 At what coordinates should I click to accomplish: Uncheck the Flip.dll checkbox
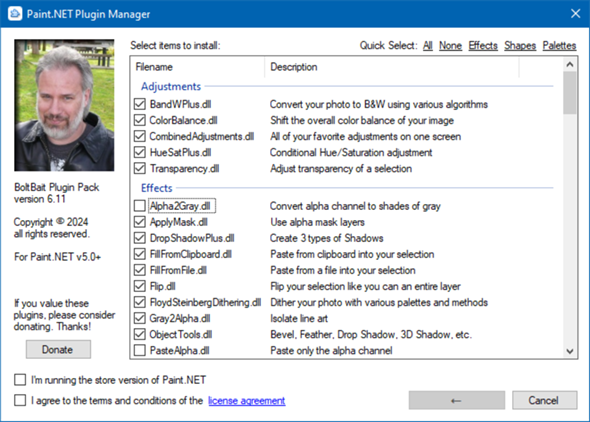click(x=140, y=286)
